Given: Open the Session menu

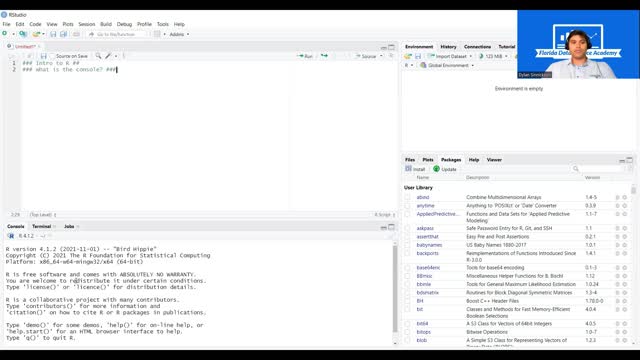Looking at the screenshot, I should tap(87, 24).
